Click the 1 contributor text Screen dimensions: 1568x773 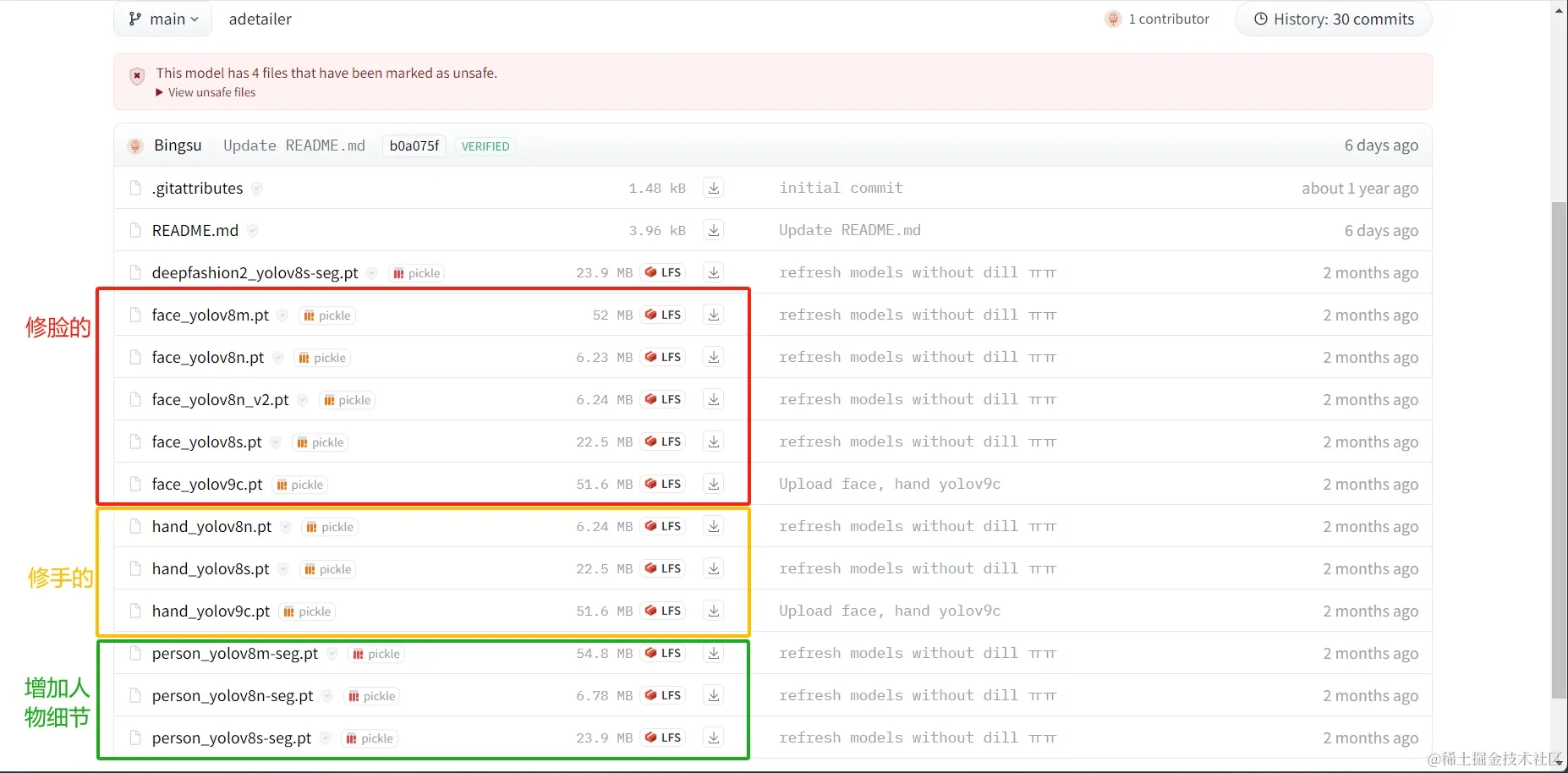(1169, 19)
